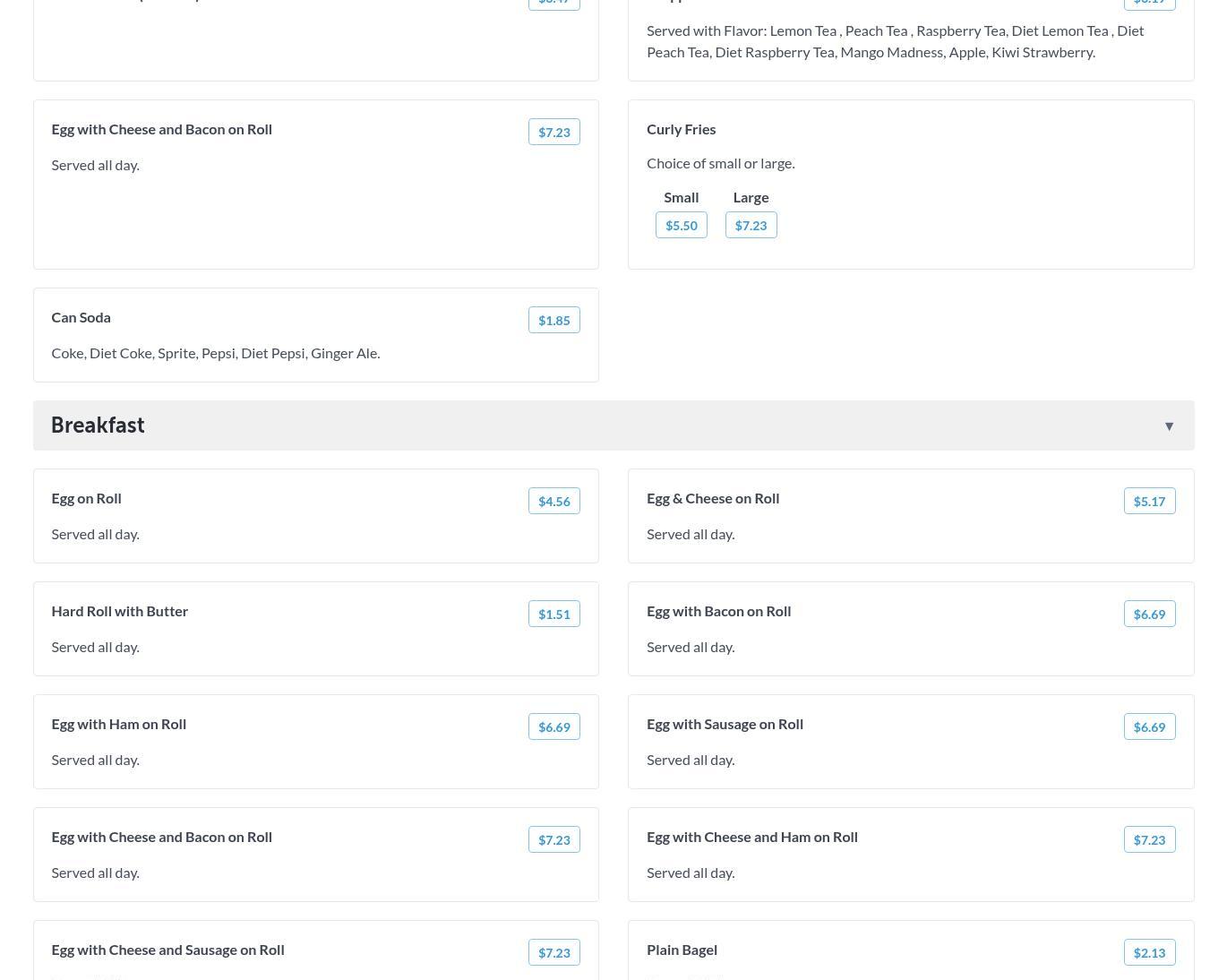Add Egg with Ham on Roll $6.69
This screenshot has width=1227, height=980.
(x=553, y=727)
